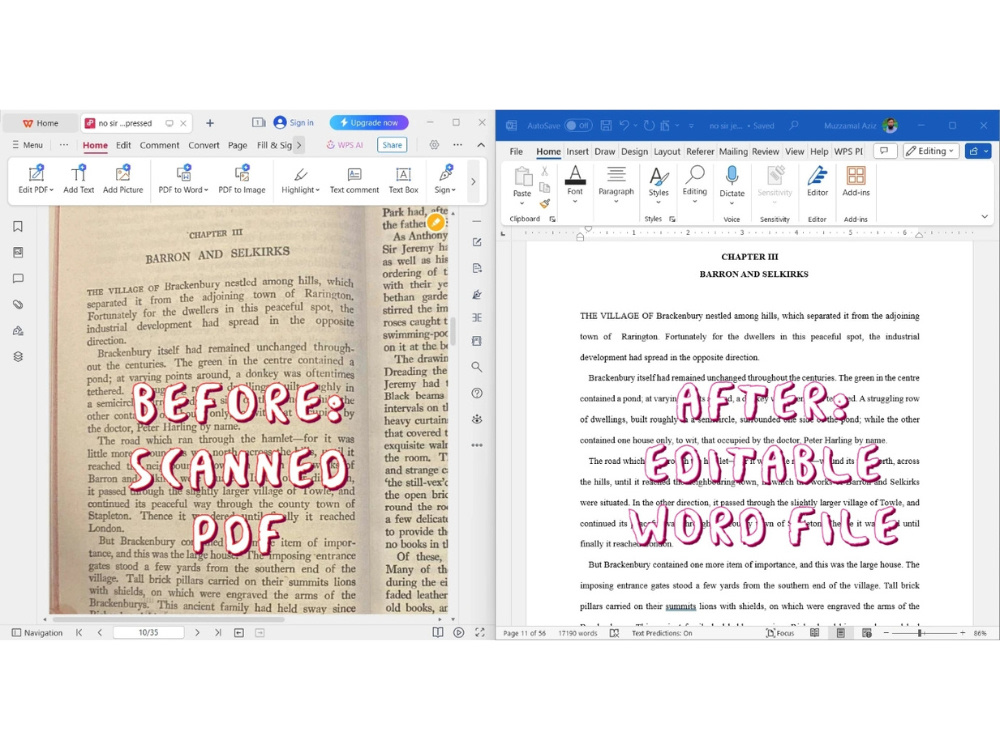The height and width of the screenshot is (750, 1000).
Task: Open Comments button in Word title area
Action: (x=884, y=151)
